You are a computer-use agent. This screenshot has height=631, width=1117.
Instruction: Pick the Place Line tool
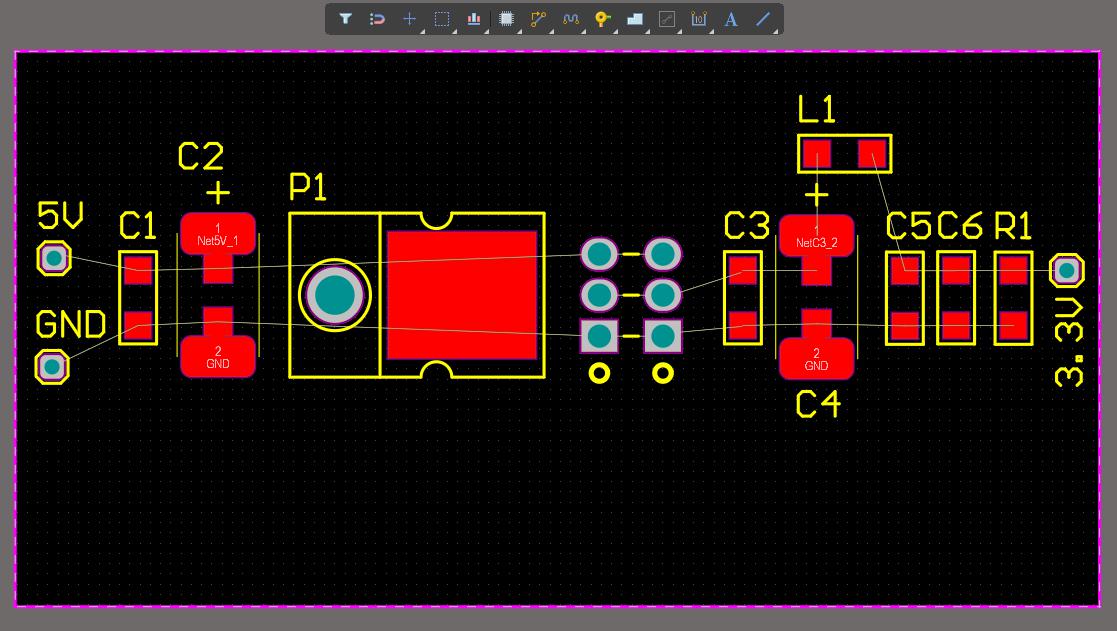pos(763,19)
